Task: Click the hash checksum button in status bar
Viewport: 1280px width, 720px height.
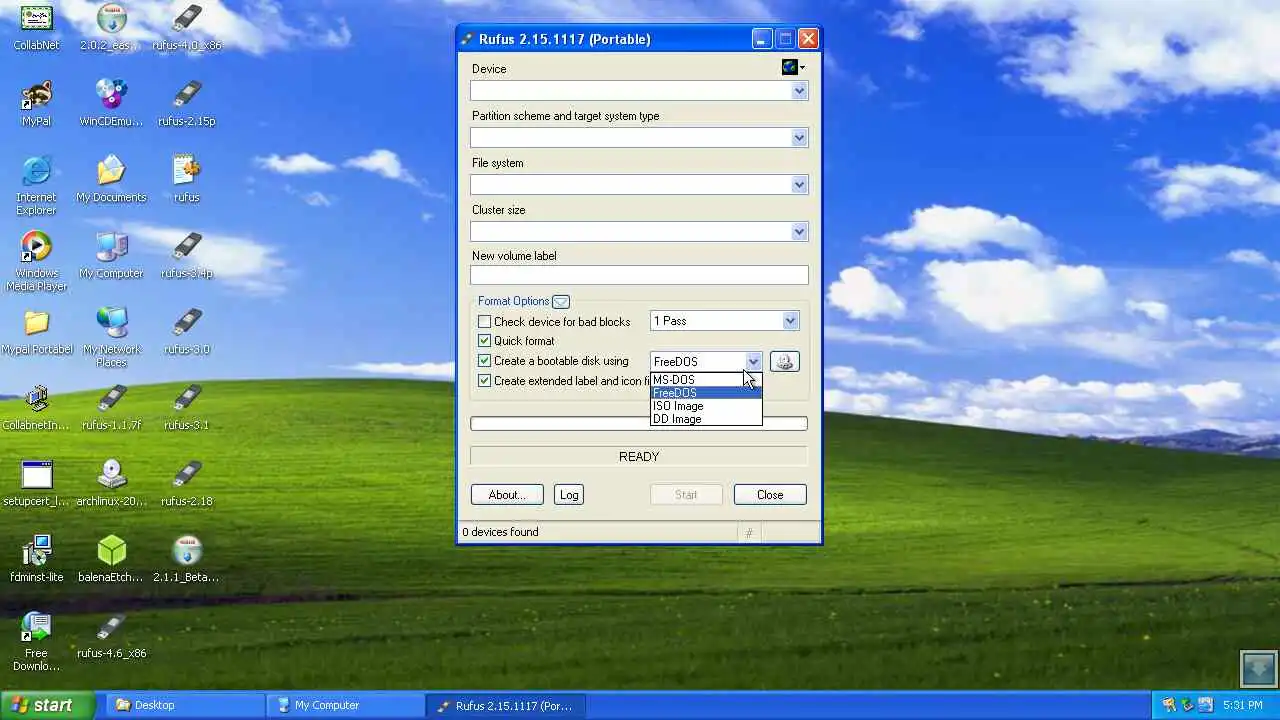Action: point(748,533)
